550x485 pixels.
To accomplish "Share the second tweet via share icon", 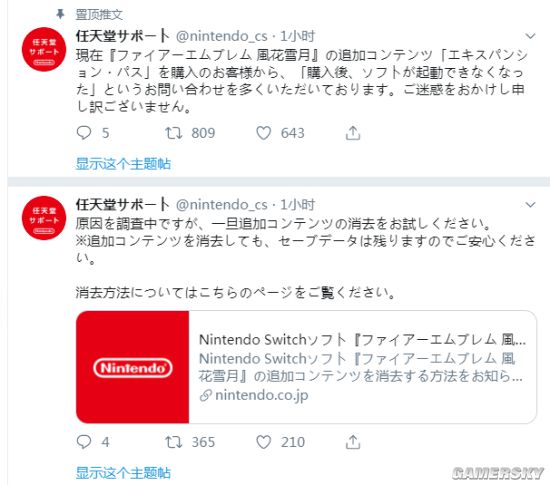I will click(x=353, y=442).
